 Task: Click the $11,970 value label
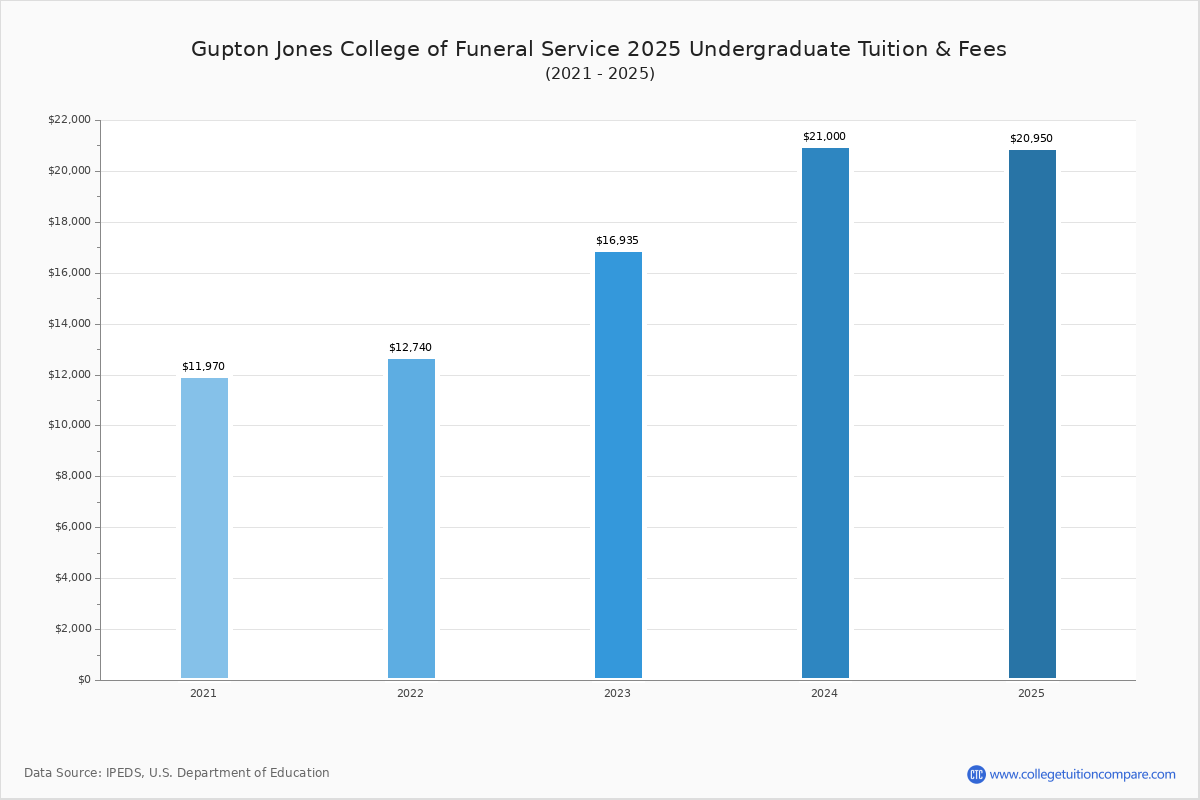[x=203, y=366]
